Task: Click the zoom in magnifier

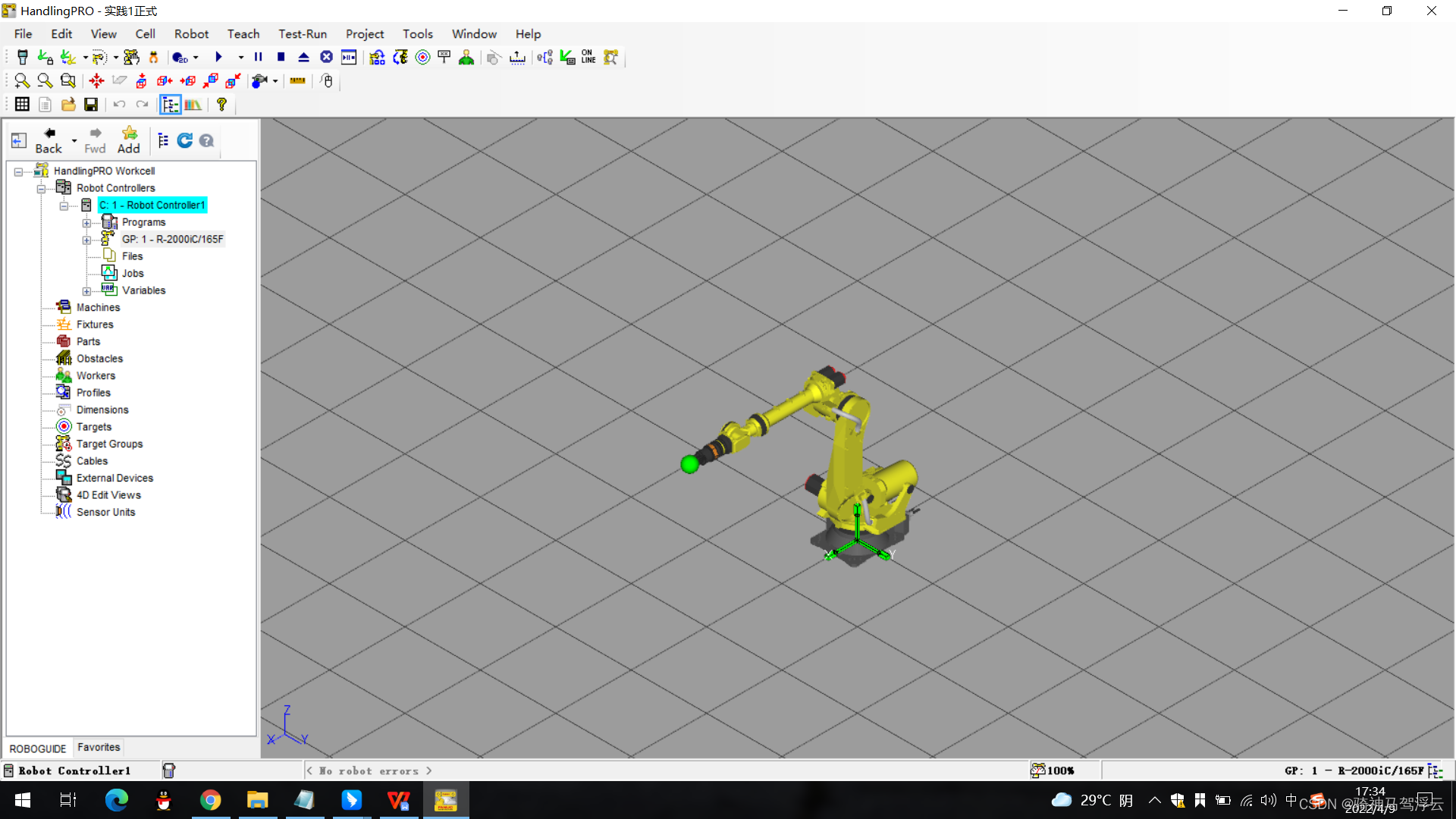Action: point(22,81)
